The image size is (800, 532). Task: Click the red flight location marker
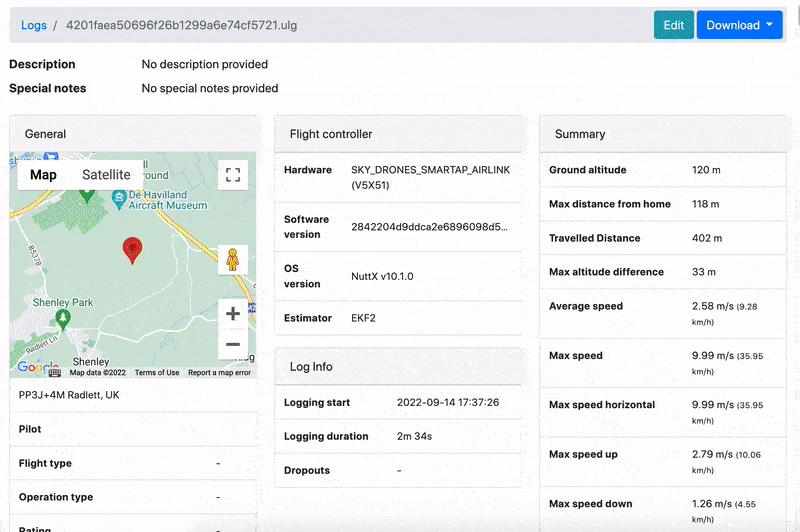pyautogui.click(x=132, y=250)
